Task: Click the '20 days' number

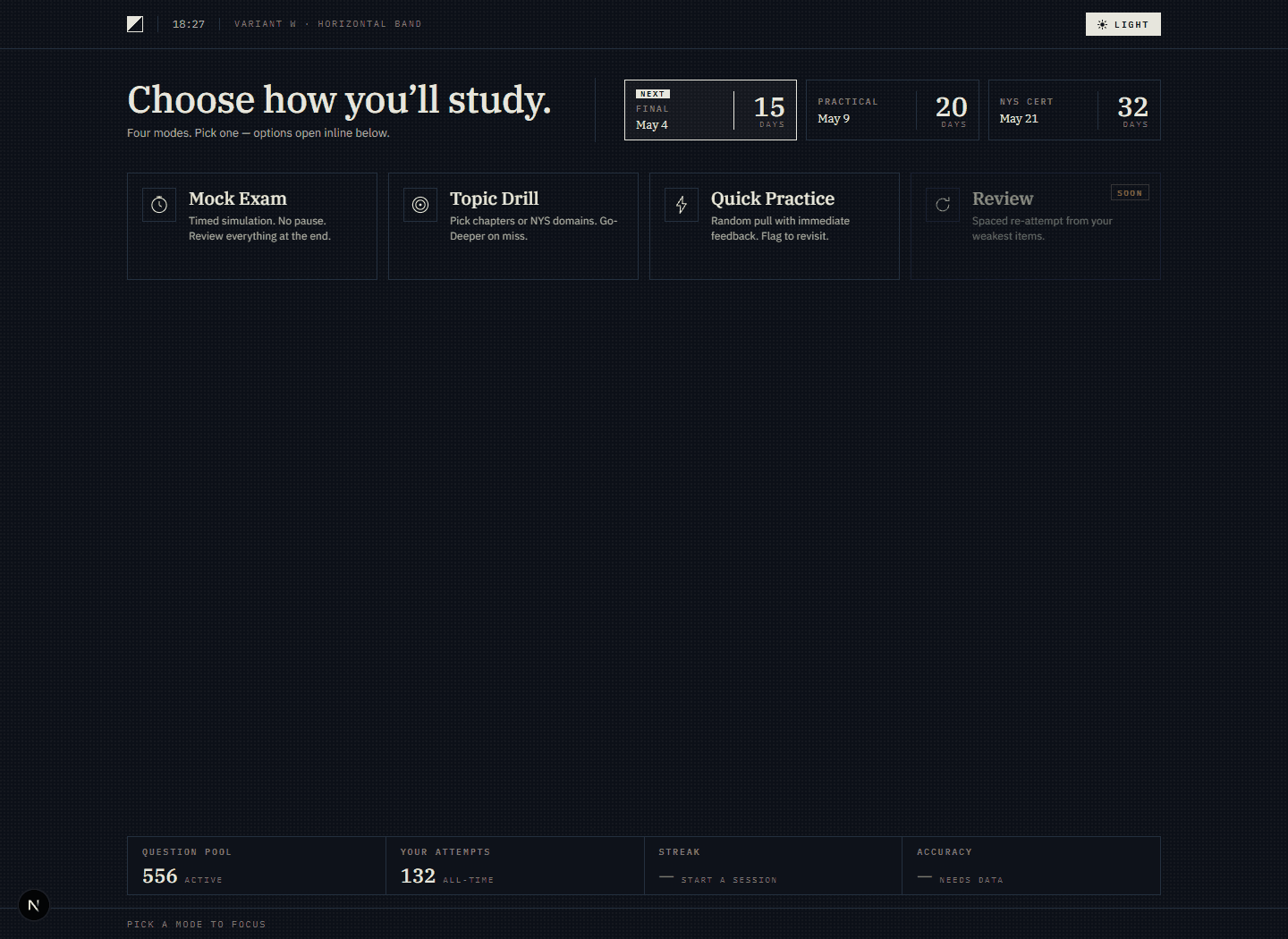Action: tap(952, 107)
